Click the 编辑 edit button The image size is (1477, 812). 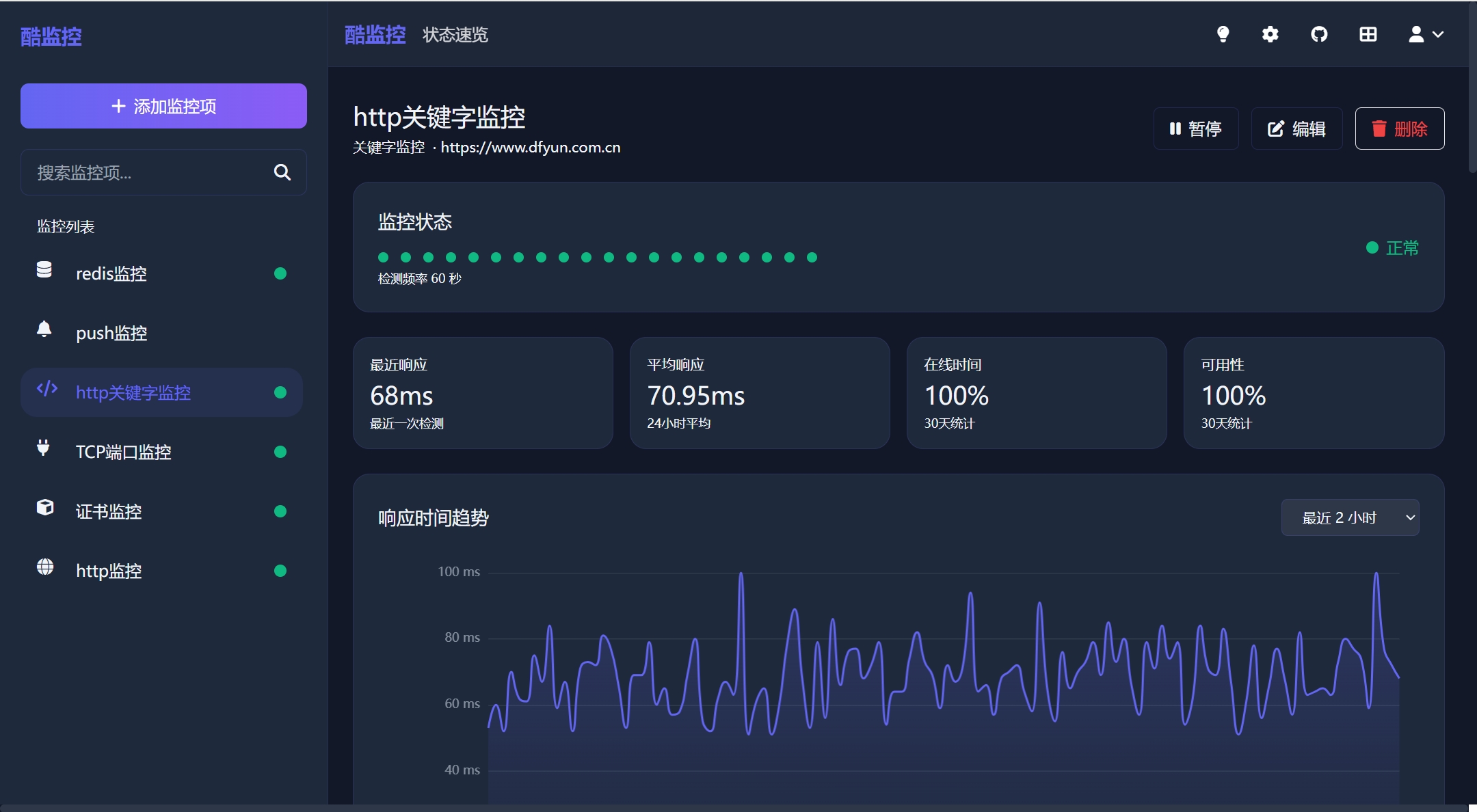[1296, 128]
